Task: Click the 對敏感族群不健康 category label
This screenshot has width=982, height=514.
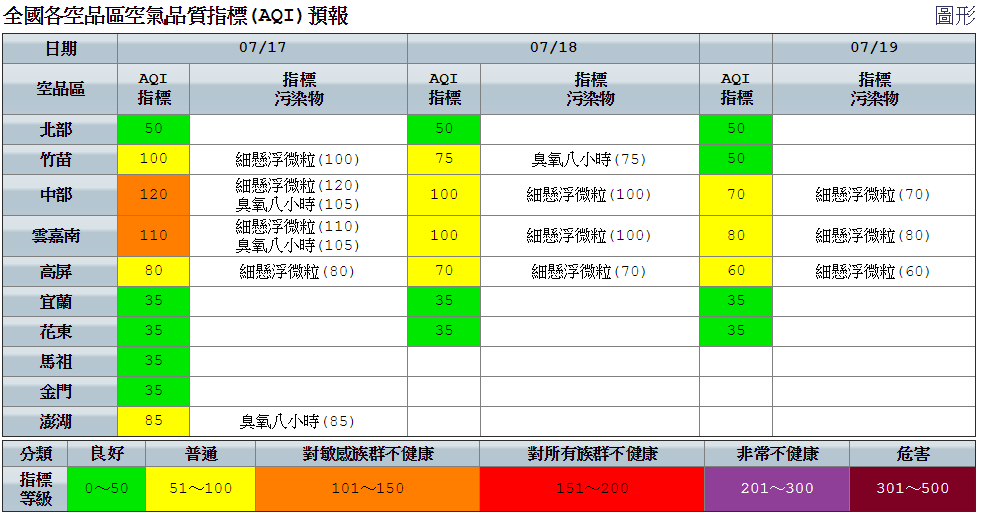Action: click(x=368, y=454)
